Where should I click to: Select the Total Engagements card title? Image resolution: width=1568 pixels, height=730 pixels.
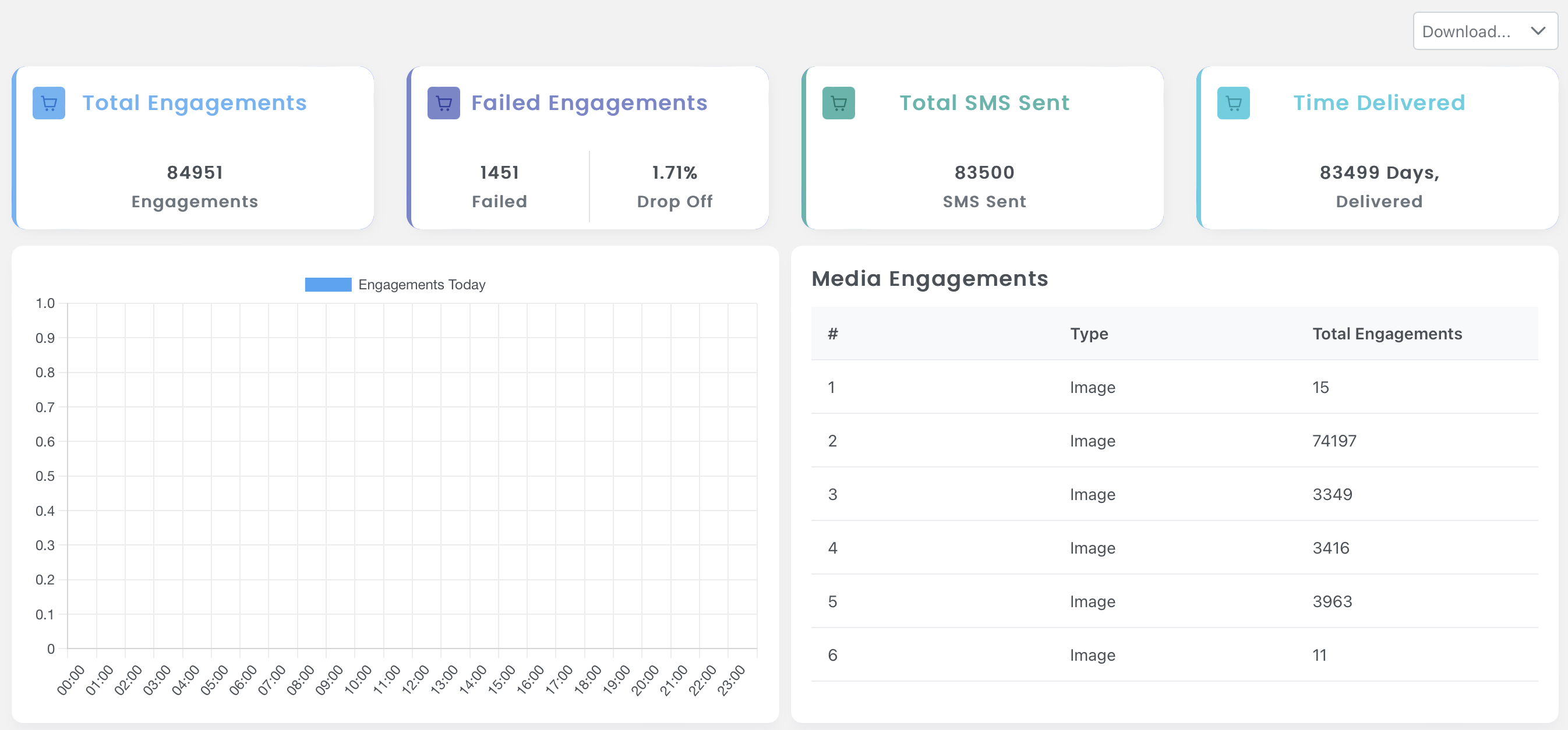pyautogui.click(x=195, y=103)
